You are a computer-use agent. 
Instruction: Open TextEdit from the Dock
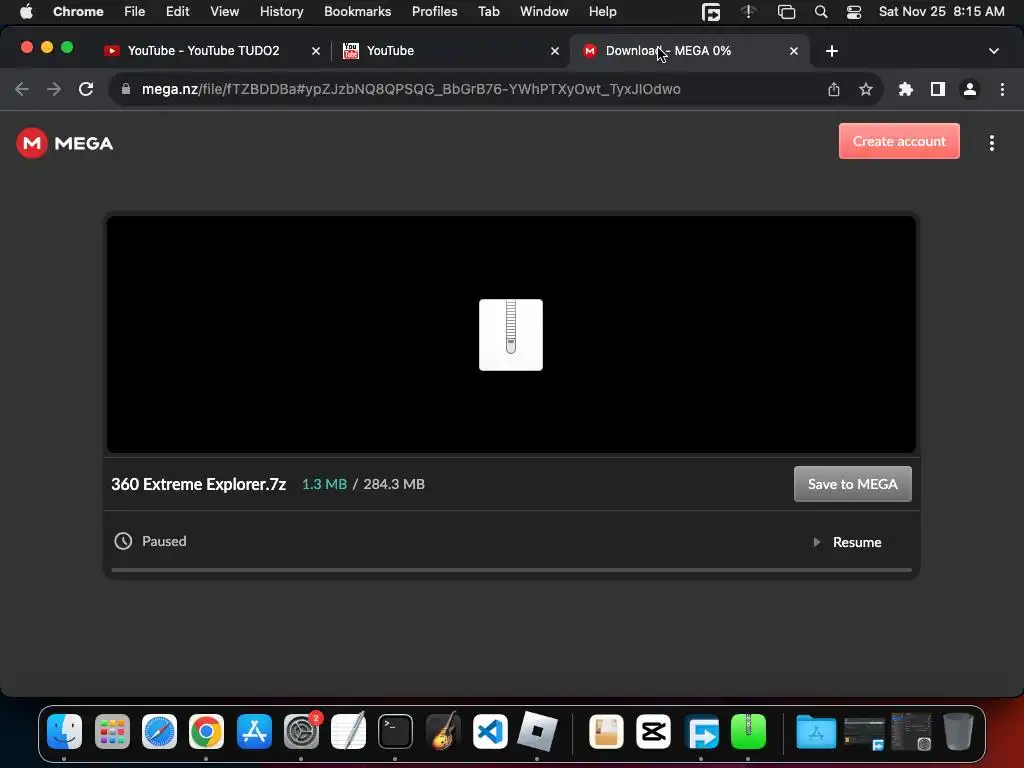pos(348,731)
